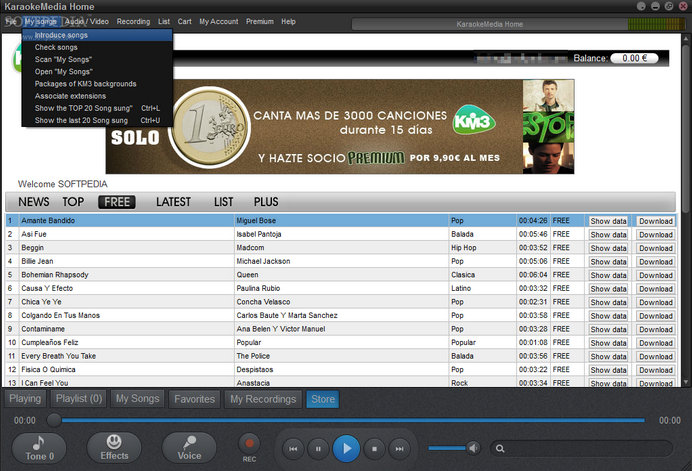Open the Playing tab
Image resolution: width=692 pixels, height=471 pixels.
25,399
